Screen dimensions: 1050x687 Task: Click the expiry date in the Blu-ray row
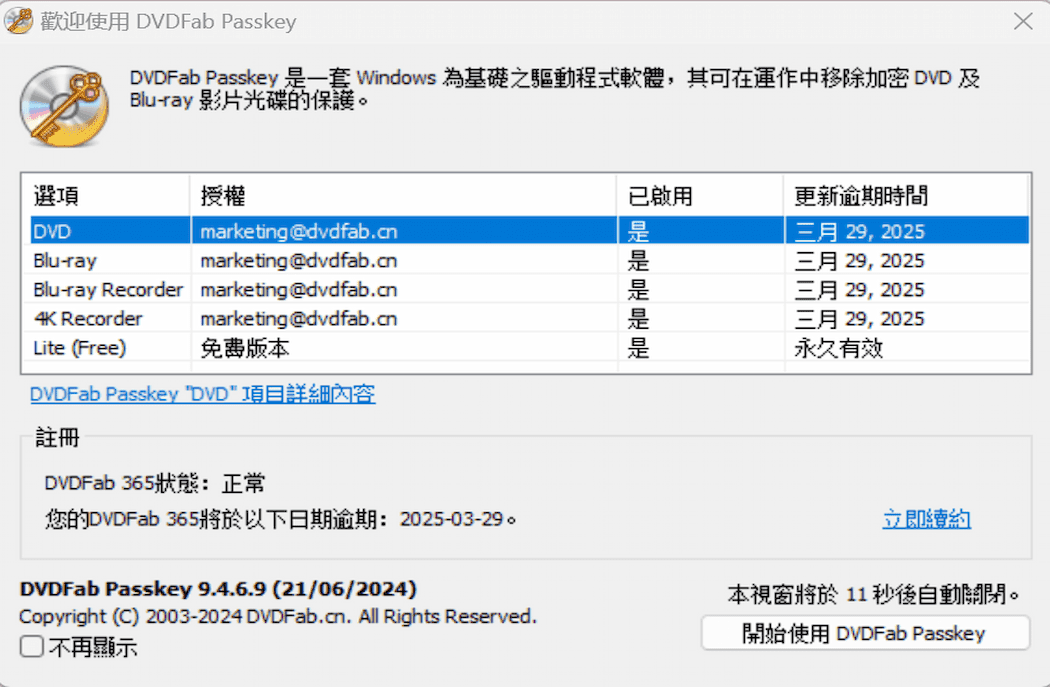click(x=859, y=260)
